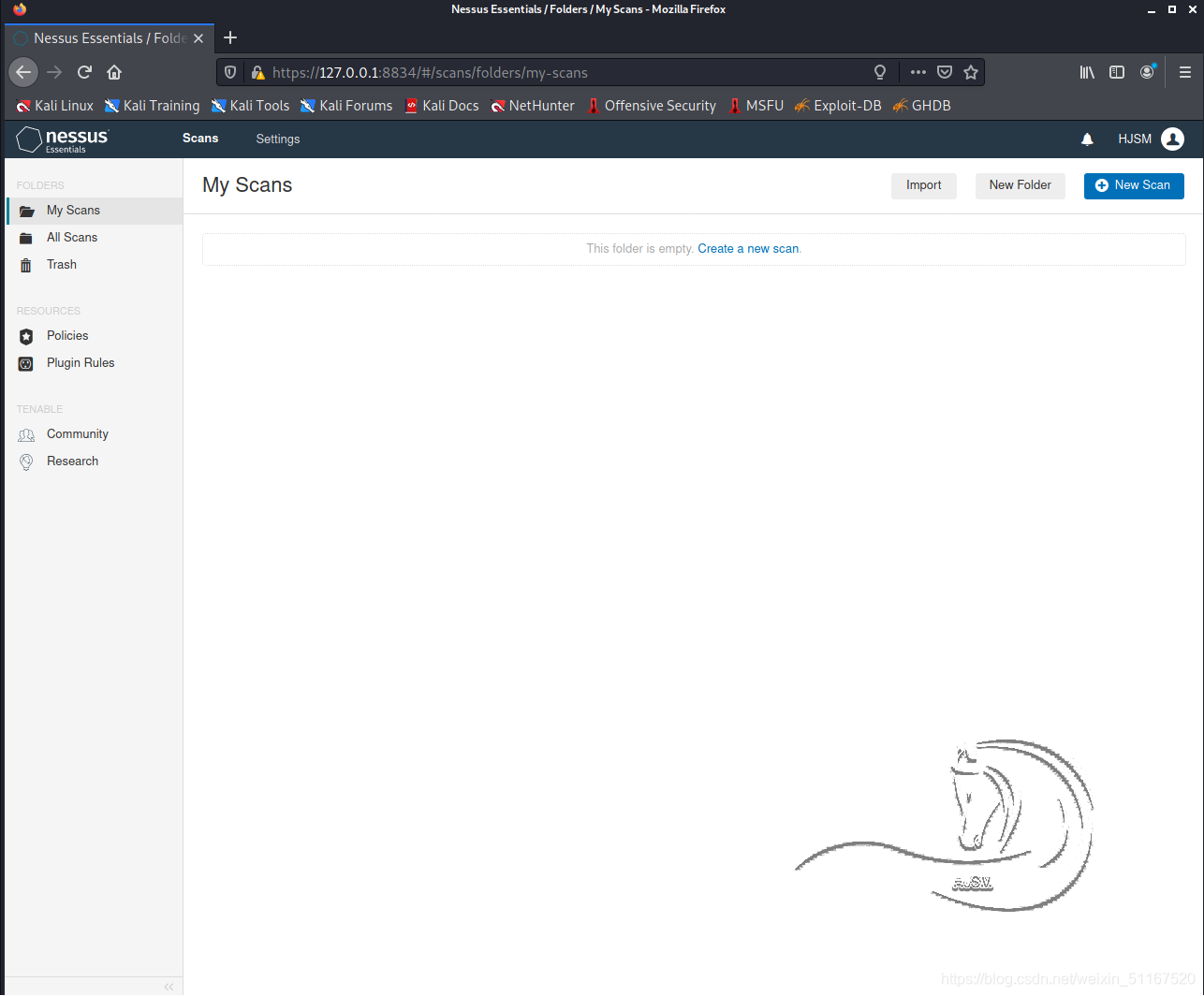Viewport: 1204px width, 996px height.
Task: Bookmark this page with the star
Action: point(971,72)
